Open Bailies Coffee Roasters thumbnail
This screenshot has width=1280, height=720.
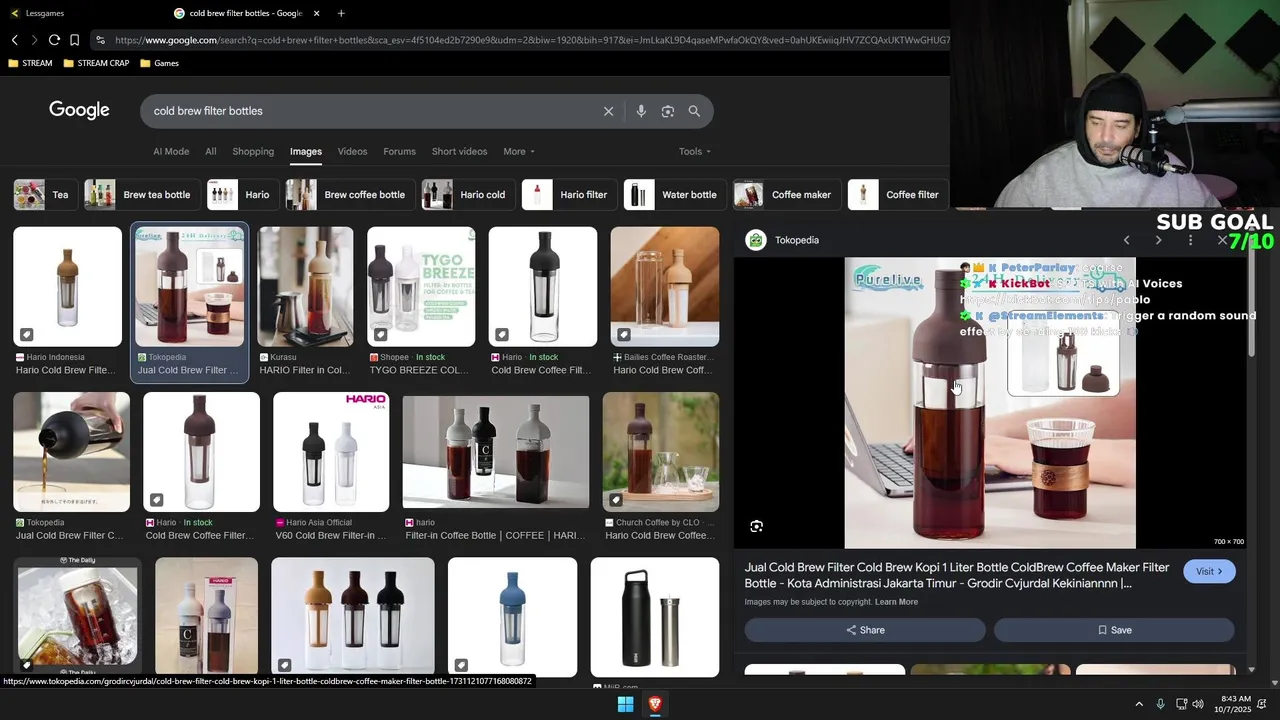[x=665, y=287]
